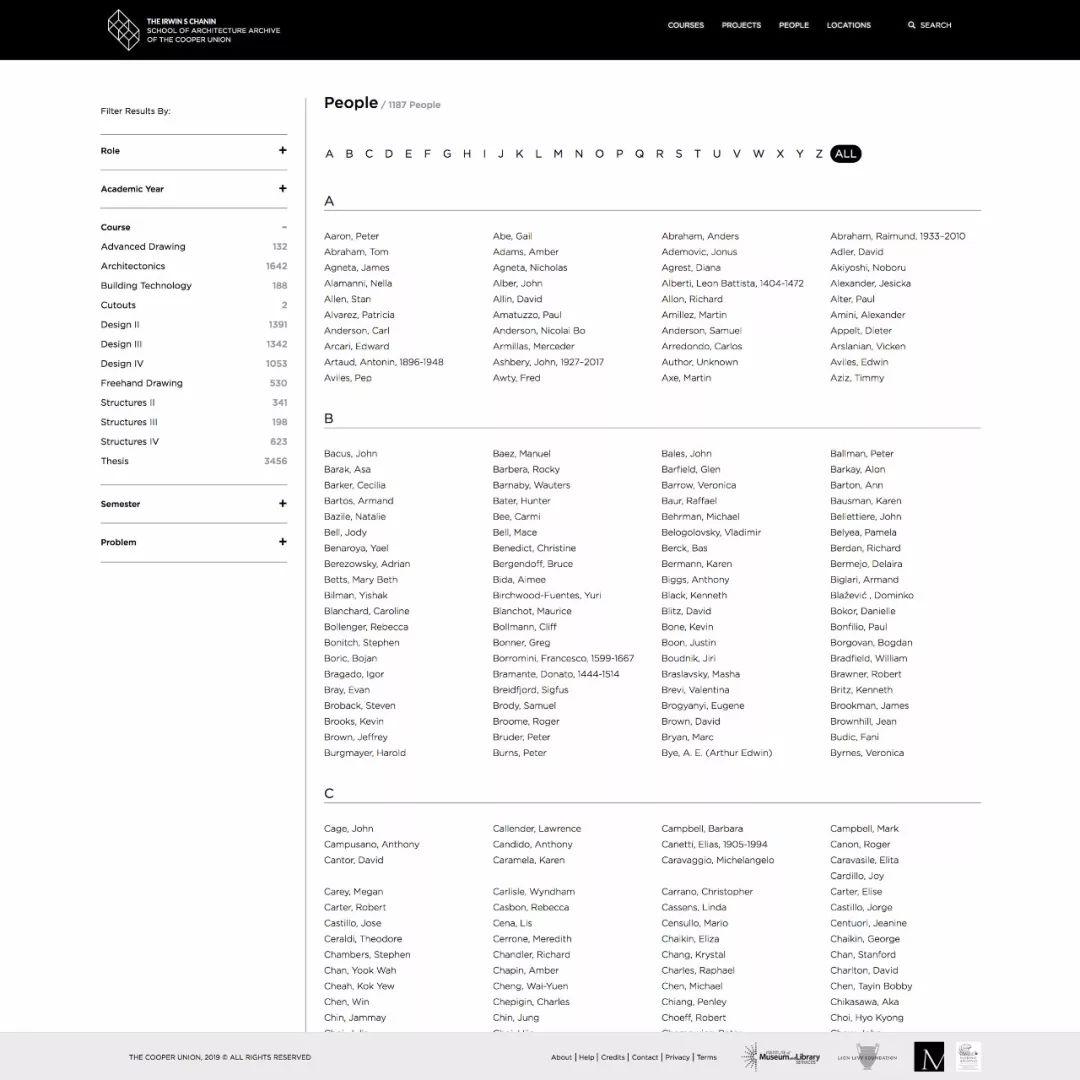Open Chen, Tayin Bobby's page
The width and height of the screenshot is (1080, 1080).
871,986
